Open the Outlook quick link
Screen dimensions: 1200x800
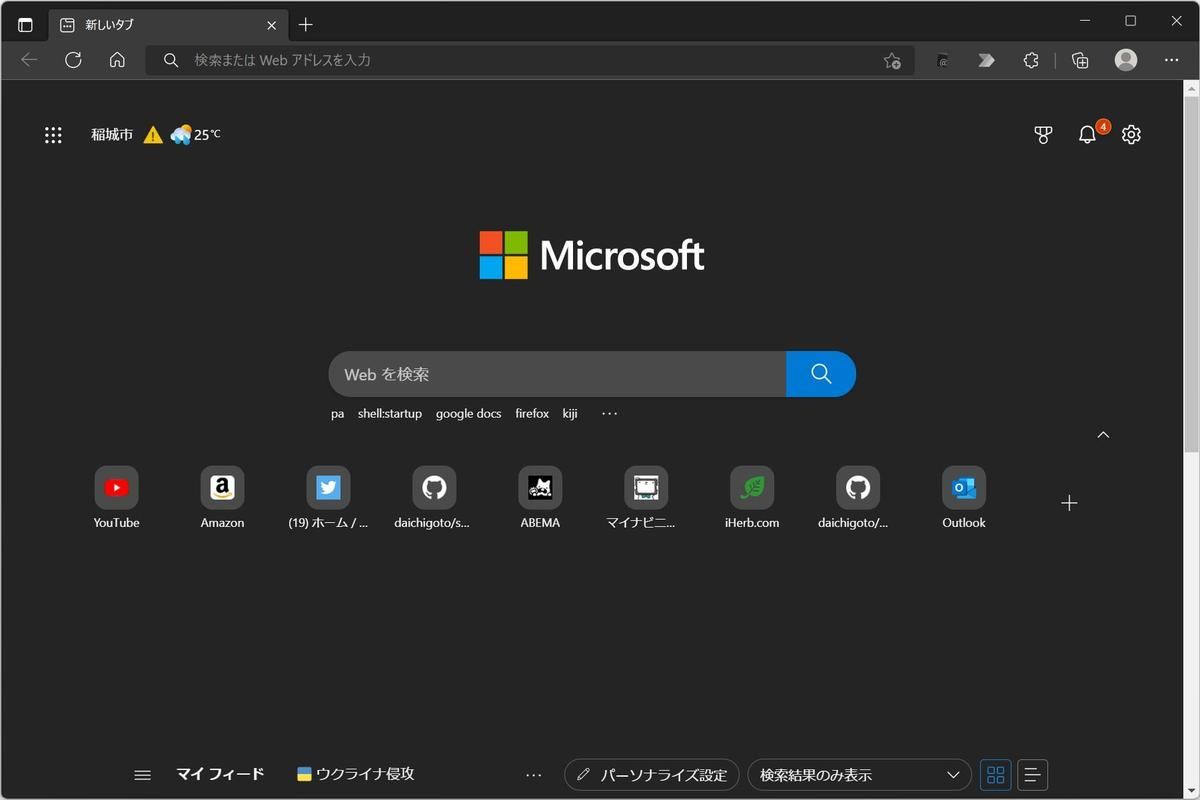click(964, 498)
